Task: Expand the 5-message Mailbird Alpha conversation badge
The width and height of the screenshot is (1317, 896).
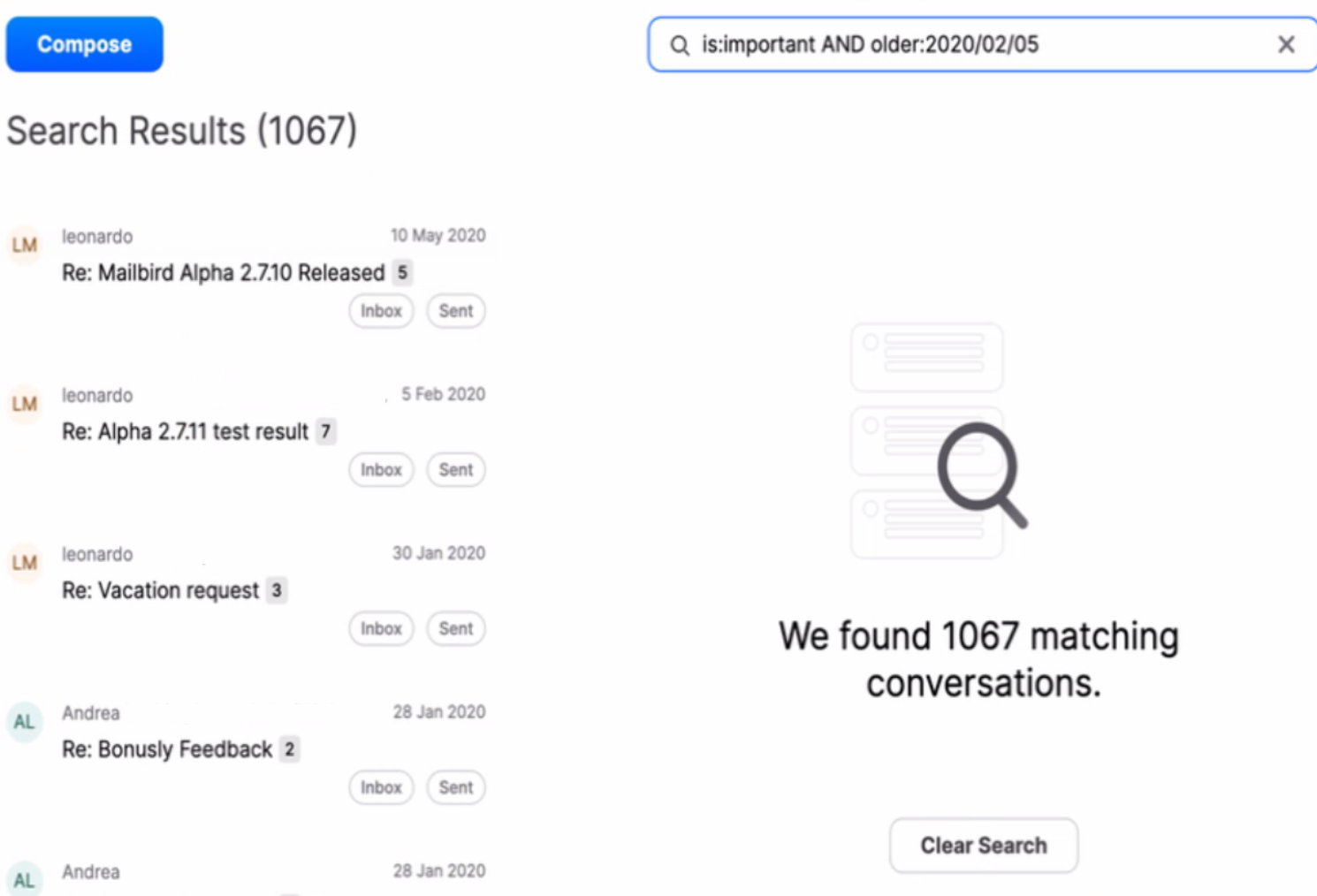Action: click(401, 272)
